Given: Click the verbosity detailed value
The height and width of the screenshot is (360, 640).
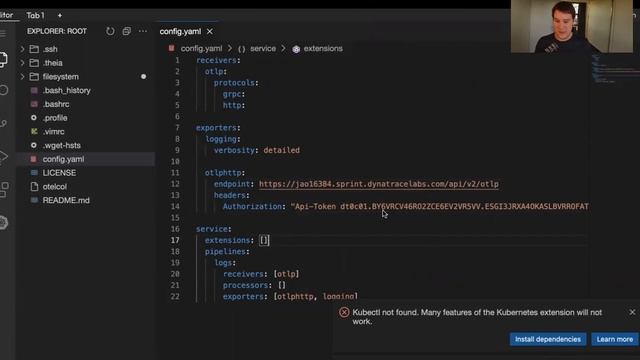Looking at the screenshot, I should click(x=281, y=150).
